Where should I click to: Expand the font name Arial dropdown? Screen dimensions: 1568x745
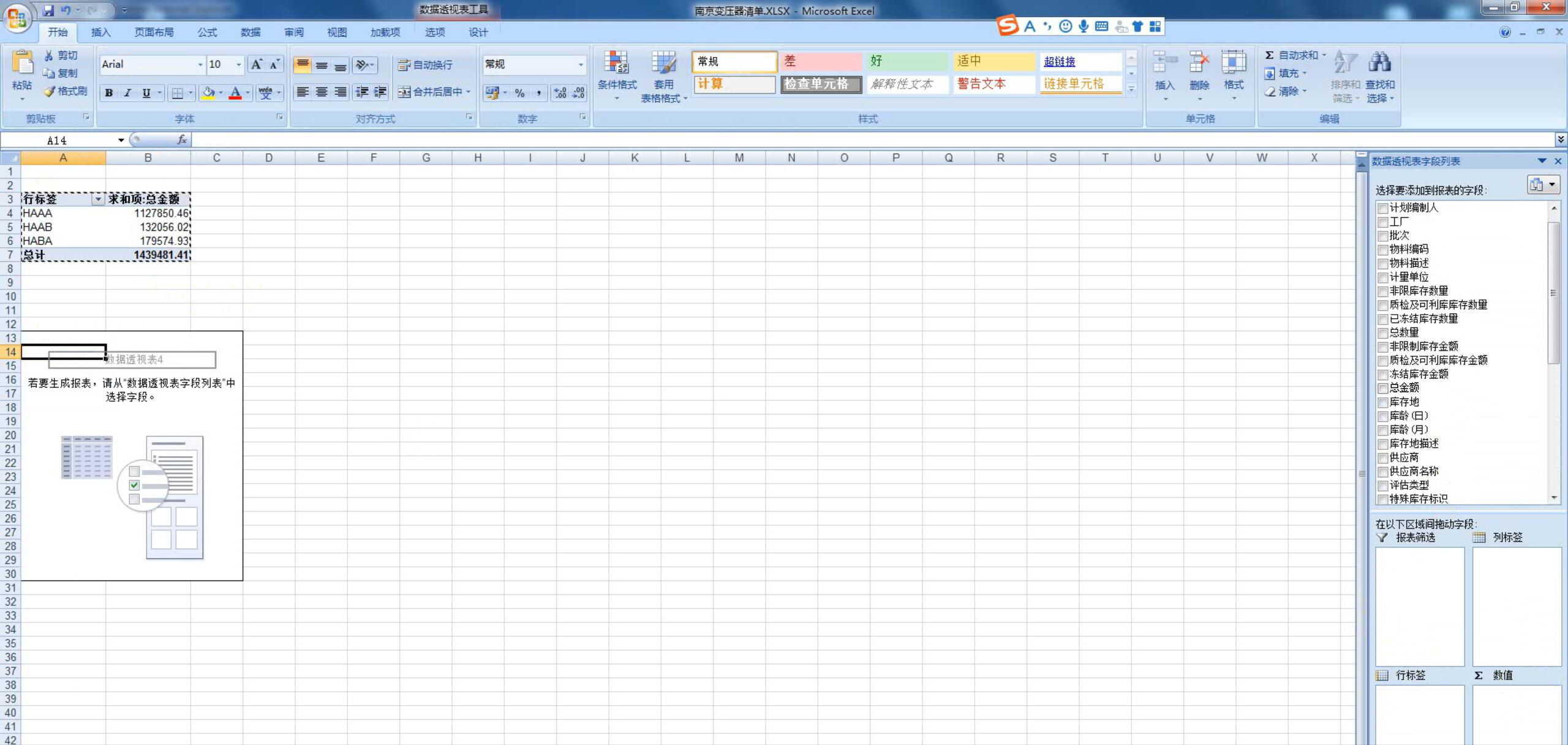coord(200,64)
